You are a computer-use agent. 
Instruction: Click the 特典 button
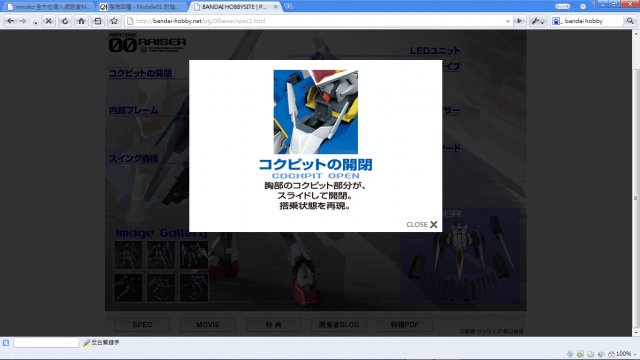(x=273, y=325)
